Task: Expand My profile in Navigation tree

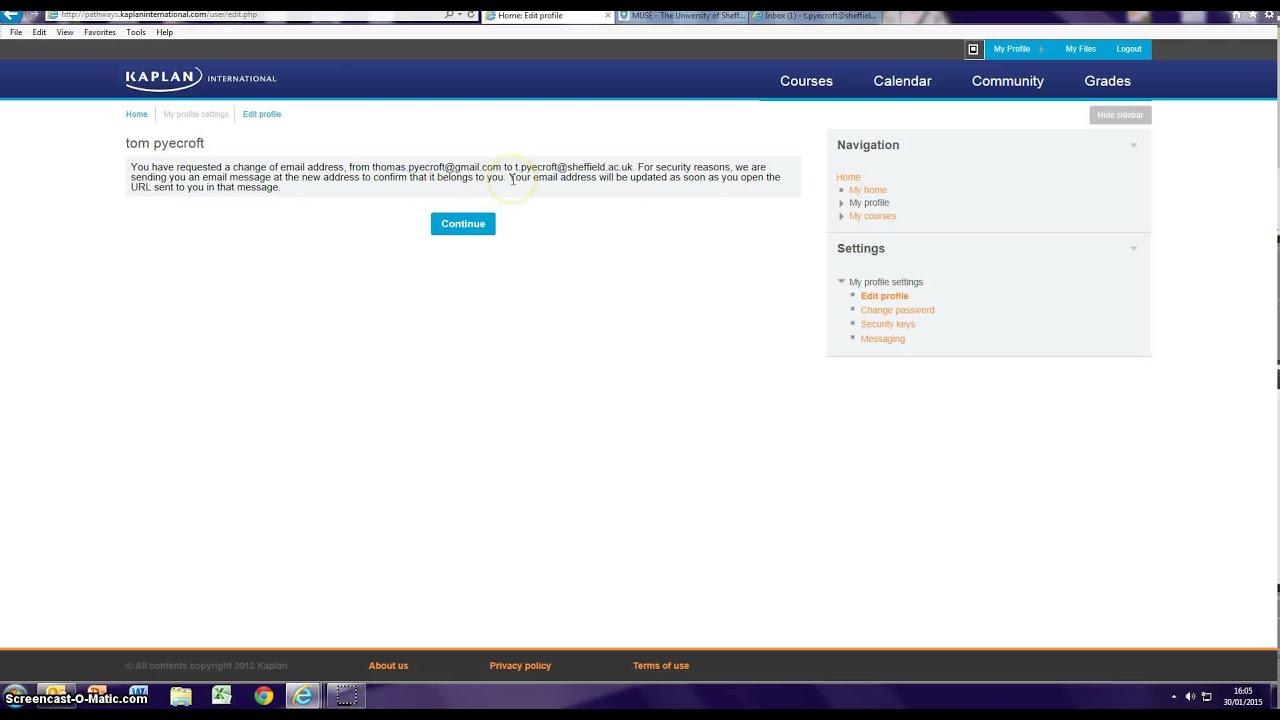Action: tap(841, 203)
